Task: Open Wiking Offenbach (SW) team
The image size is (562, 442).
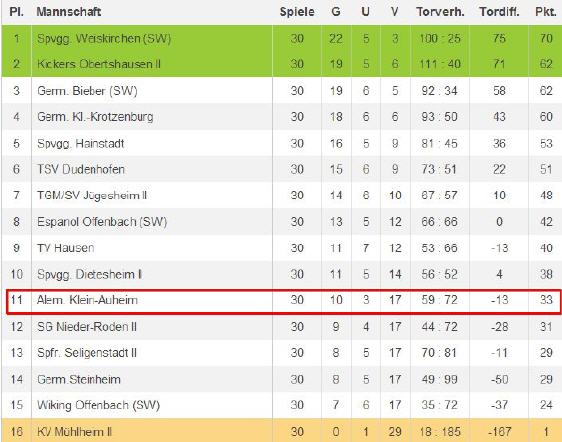Action: click(98, 405)
